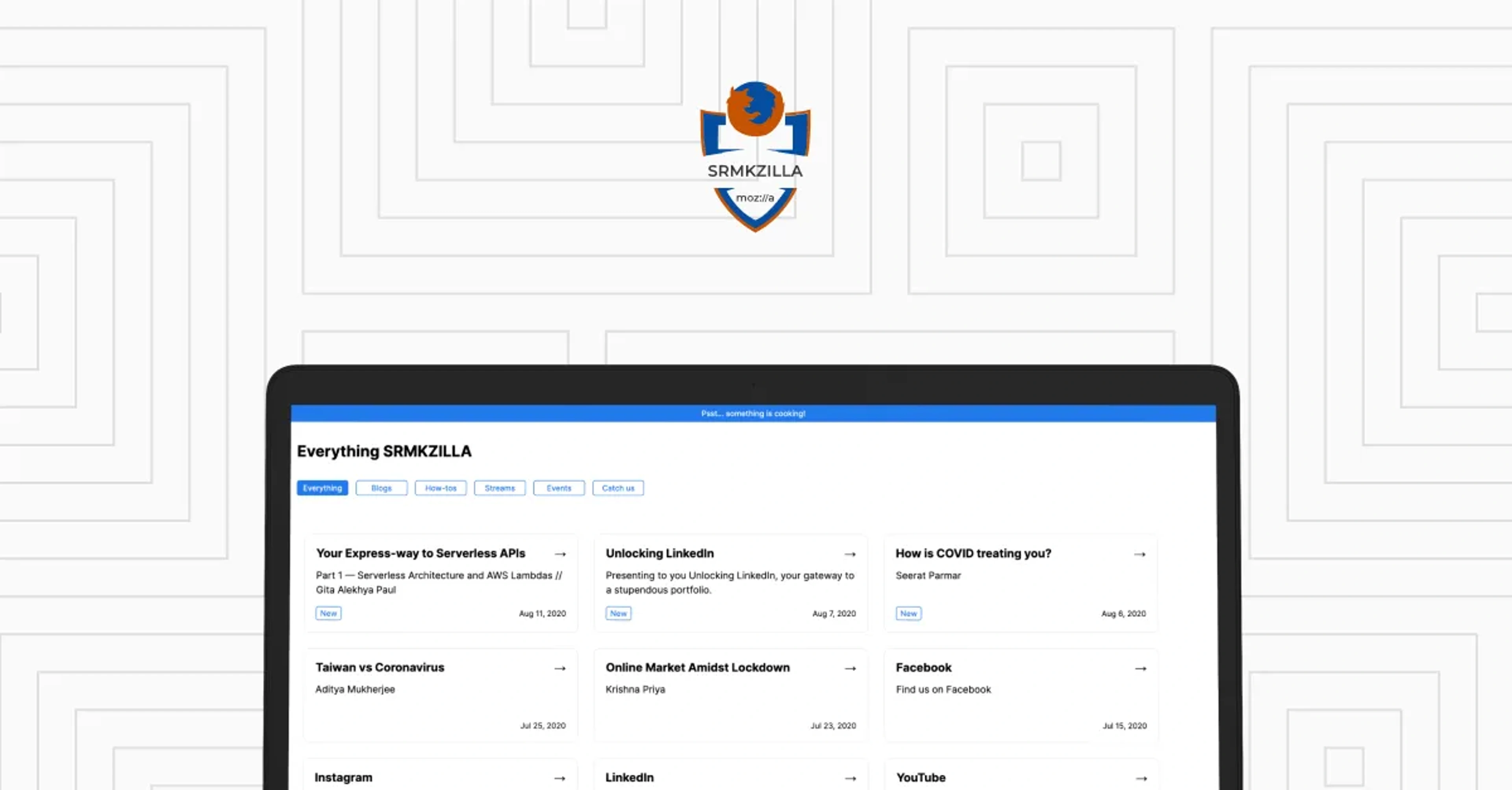This screenshot has height=790, width=1512.
Task: Click New badge on Unlocking LinkedIn card
Action: tap(619, 613)
